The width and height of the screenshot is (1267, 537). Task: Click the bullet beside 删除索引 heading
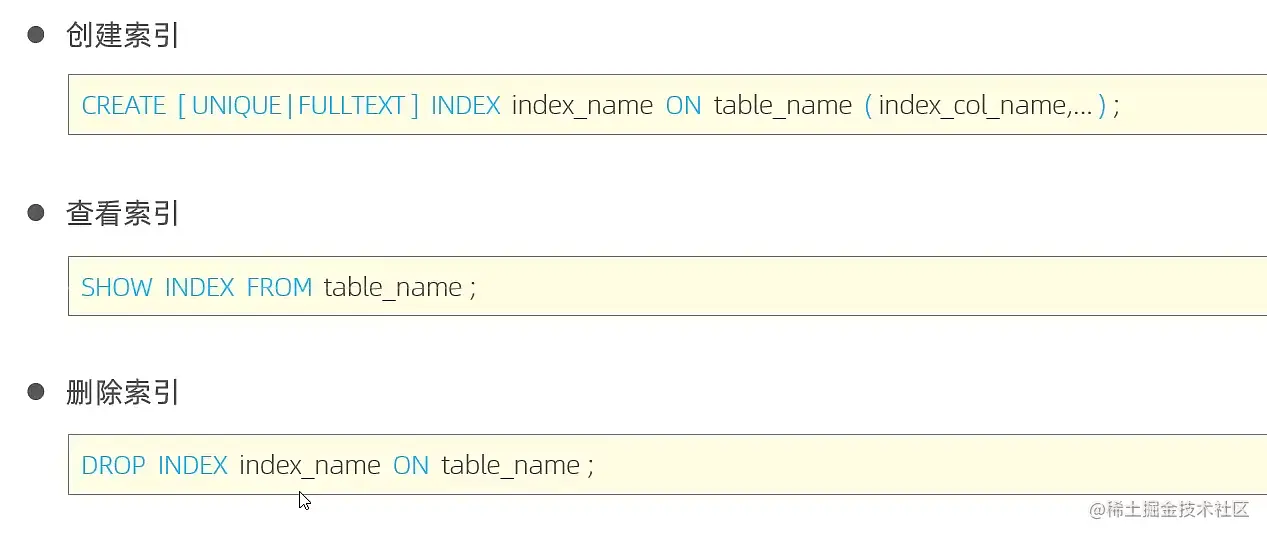pos(36,392)
